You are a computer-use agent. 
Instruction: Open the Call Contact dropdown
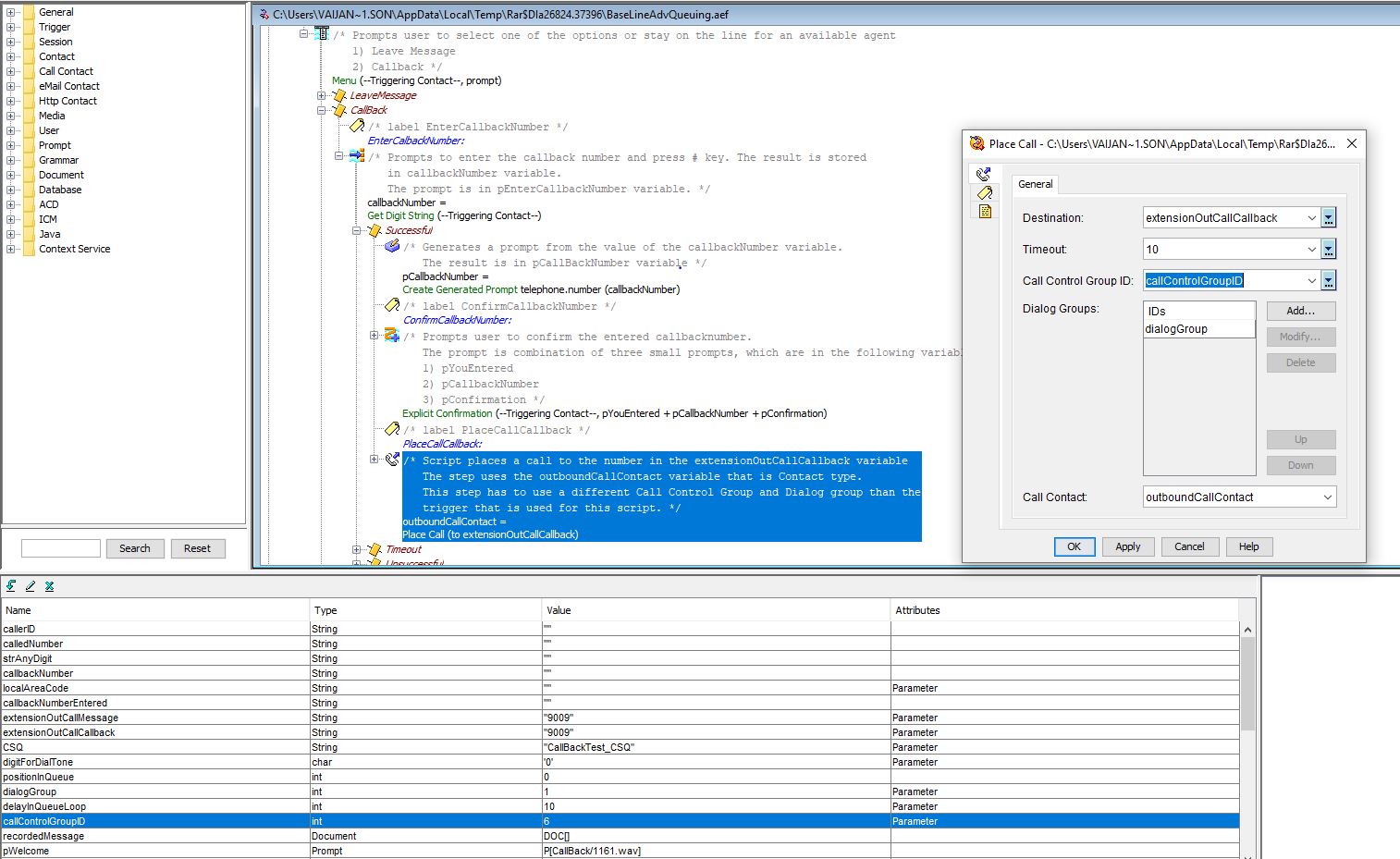(x=1328, y=497)
